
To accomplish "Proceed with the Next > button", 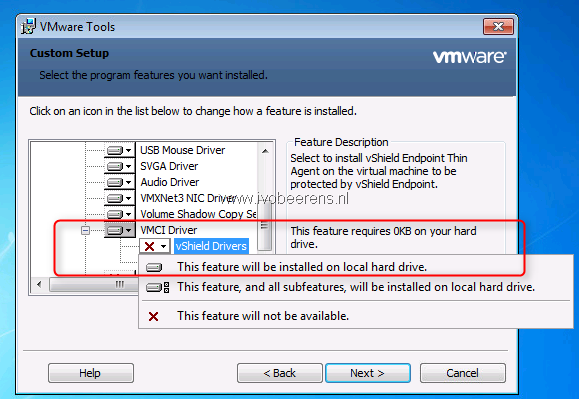I will click(368, 373).
